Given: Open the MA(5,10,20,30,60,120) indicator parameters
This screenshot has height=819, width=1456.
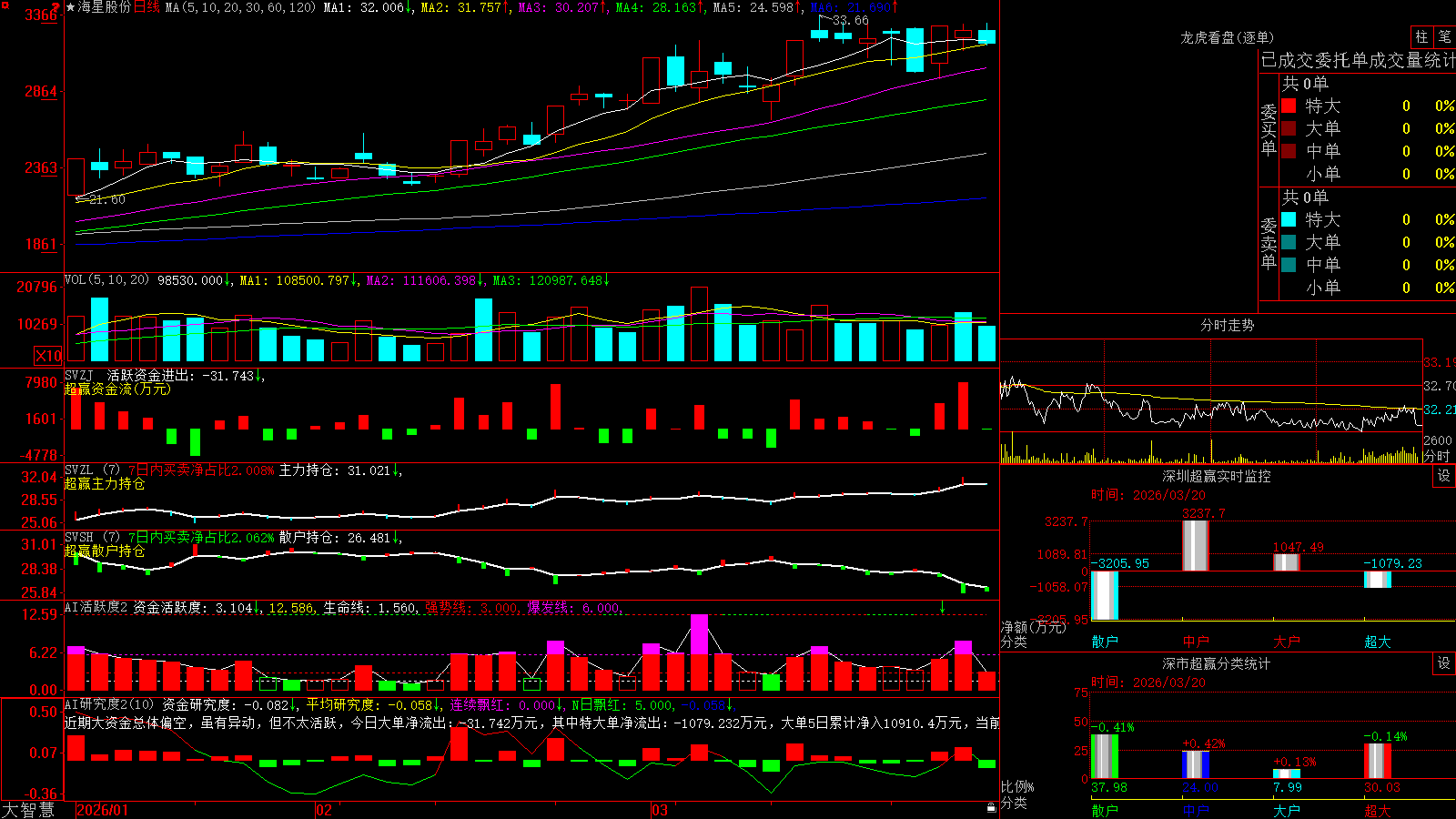Looking at the screenshot, I should 241,7.
